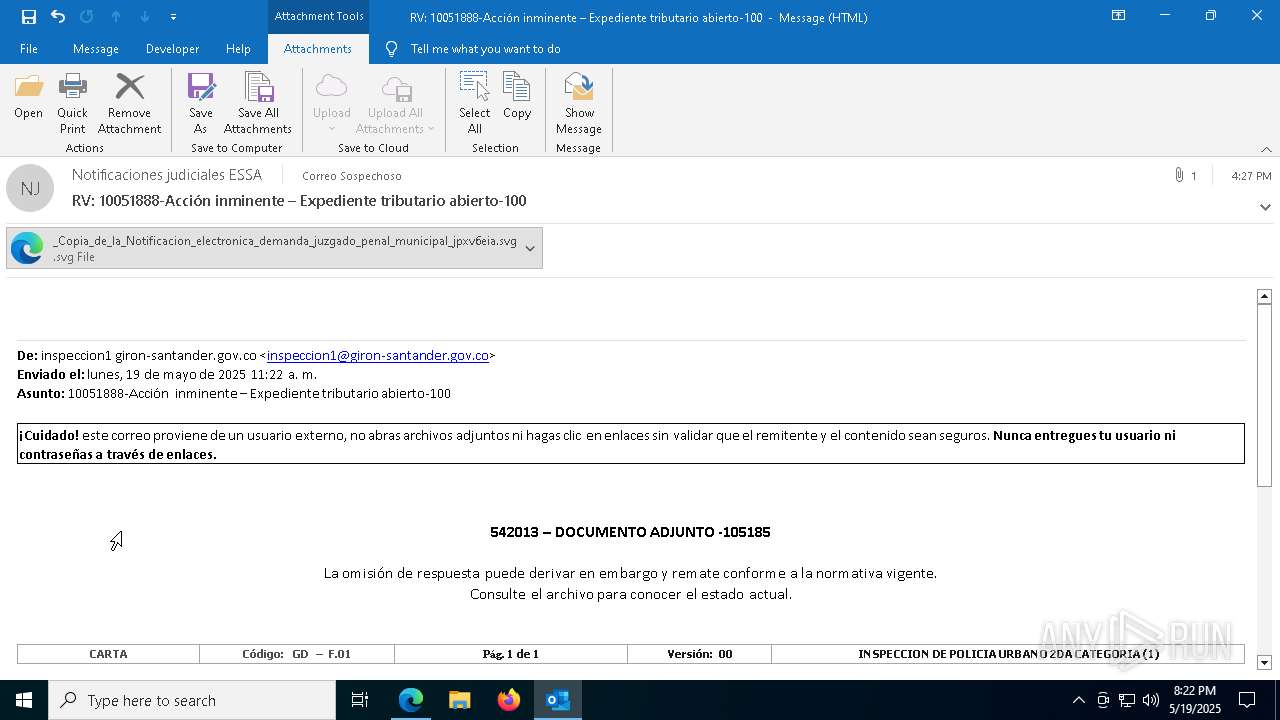This screenshot has height=720, width=1280.
Task: Click the paperclip attachment count icon
Action: tap(1180, 175)
